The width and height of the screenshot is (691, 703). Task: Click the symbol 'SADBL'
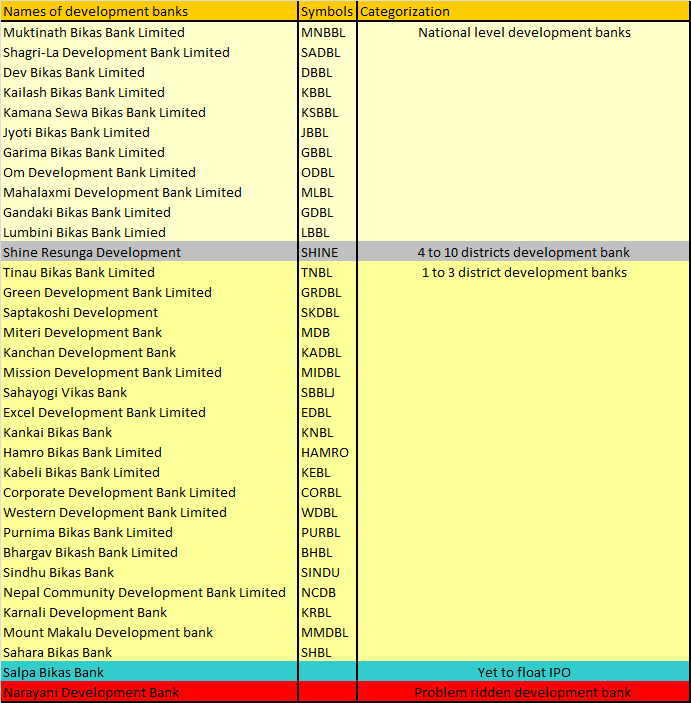[x=327, y=52]
